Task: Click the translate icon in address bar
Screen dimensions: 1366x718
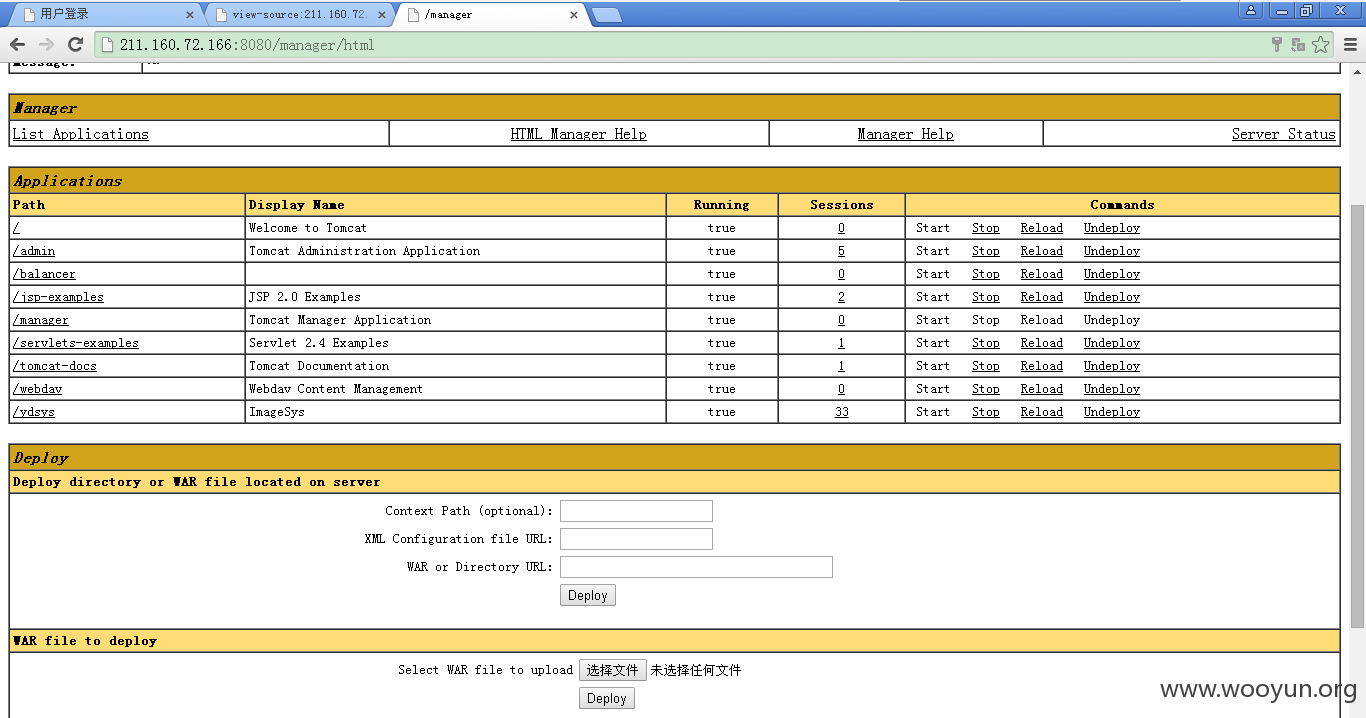Action: point(1298,44)
